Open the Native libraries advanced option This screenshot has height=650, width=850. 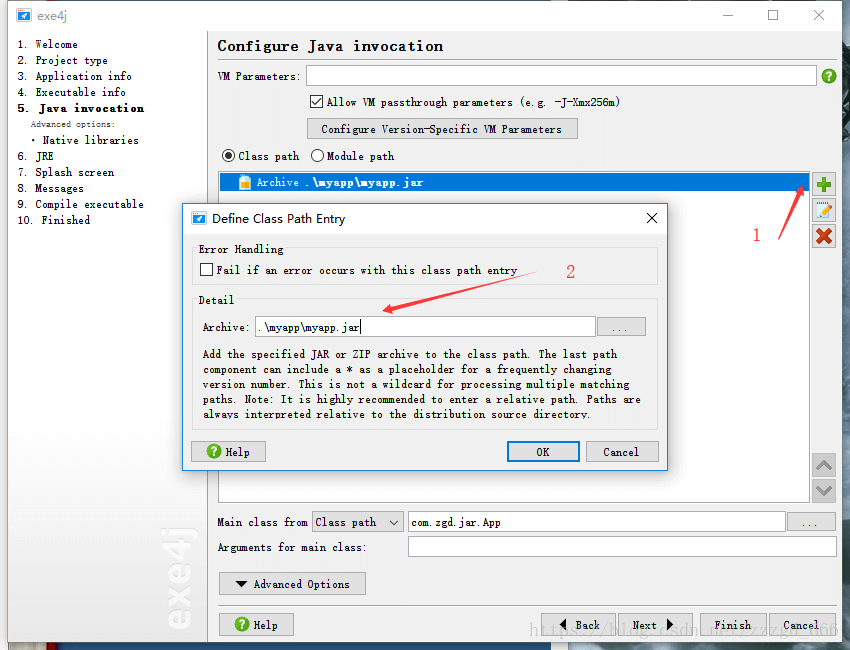coord(90,140)
